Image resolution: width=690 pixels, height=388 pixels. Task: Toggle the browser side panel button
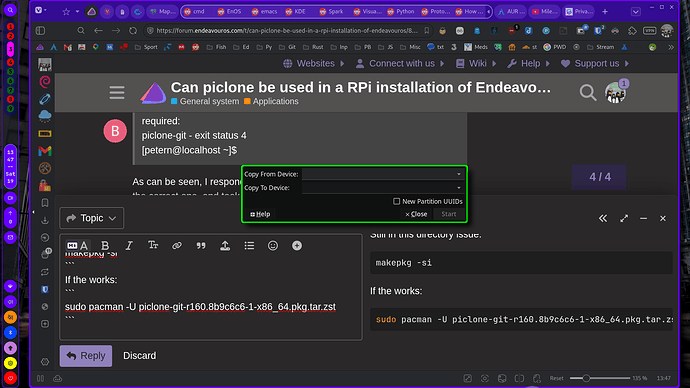40,30
